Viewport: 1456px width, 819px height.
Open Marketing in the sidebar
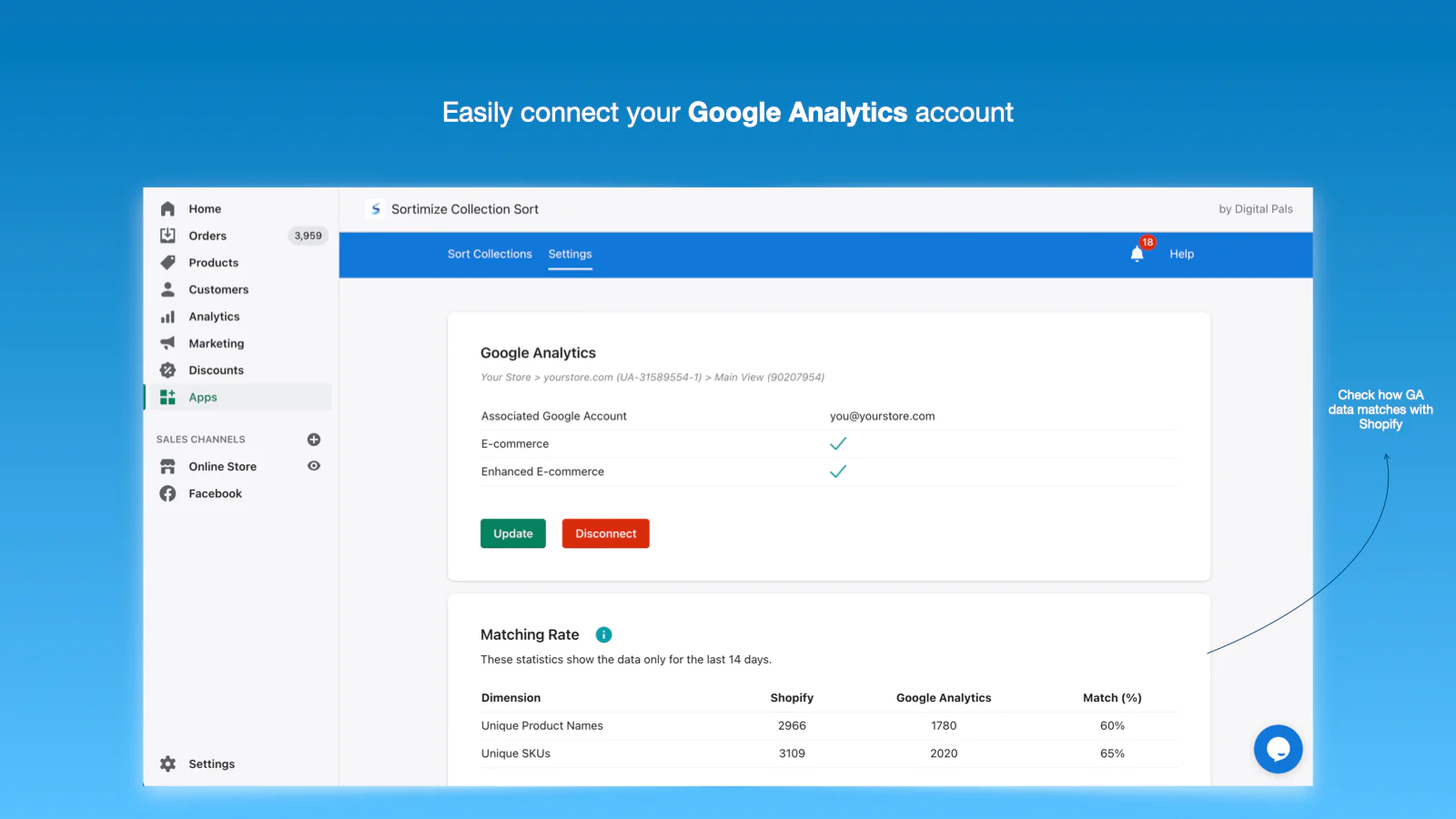pyautogui.click(x=217, y=344)
